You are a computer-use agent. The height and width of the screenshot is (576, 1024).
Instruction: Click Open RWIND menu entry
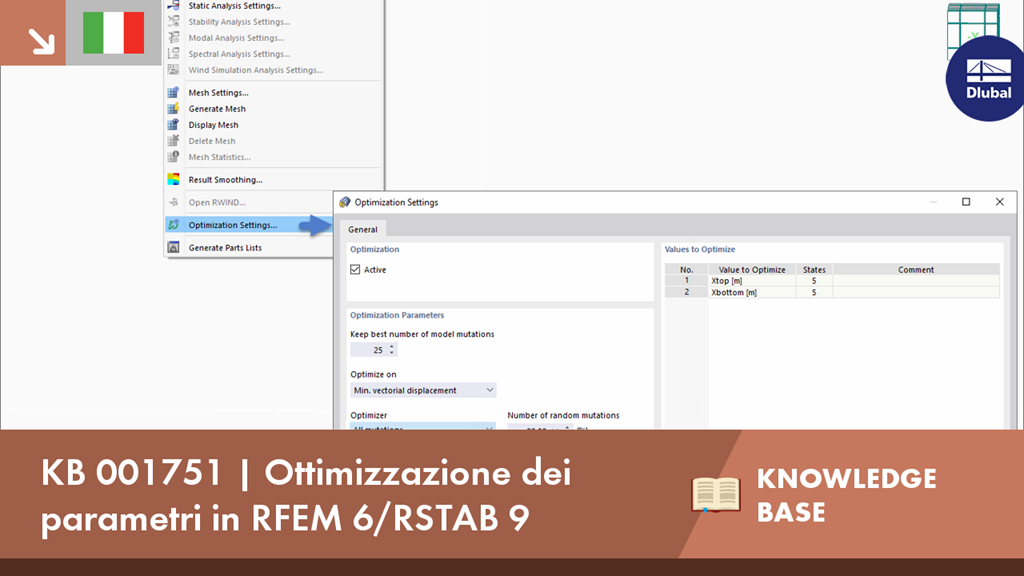pos(217,202)
